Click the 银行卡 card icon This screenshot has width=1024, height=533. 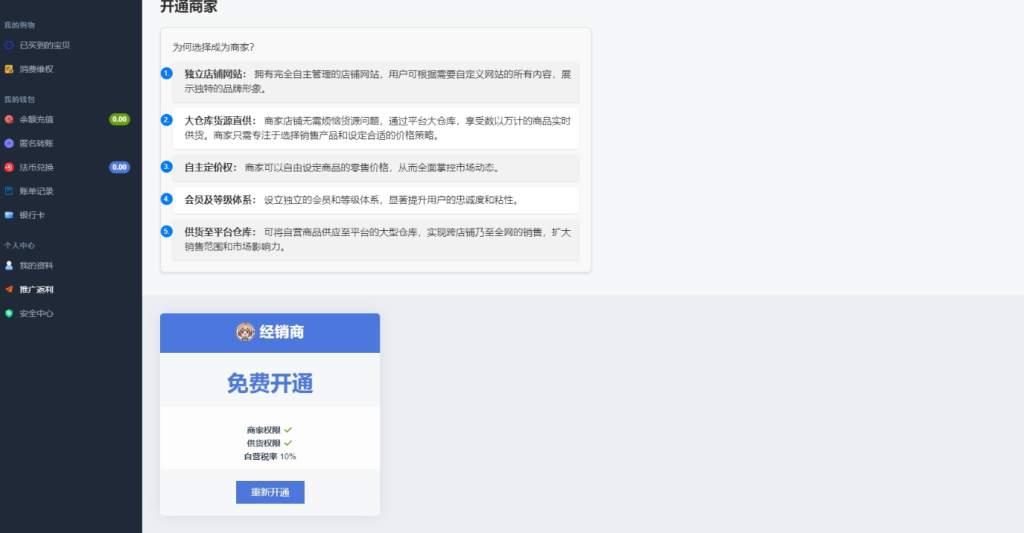(9, 215)
